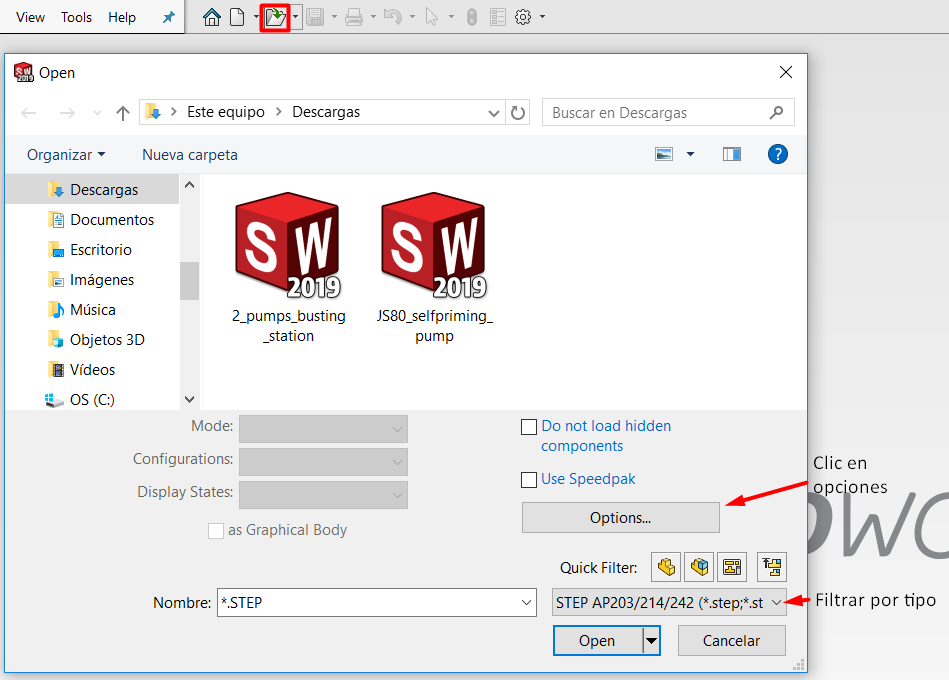Filter top-level assemblies in Quick Filter
Screen dimensions: 949x680
tap(772, 567)
